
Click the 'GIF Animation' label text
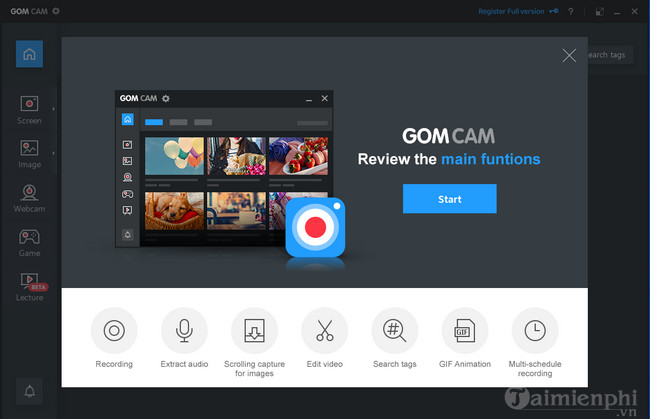[465, 364]
